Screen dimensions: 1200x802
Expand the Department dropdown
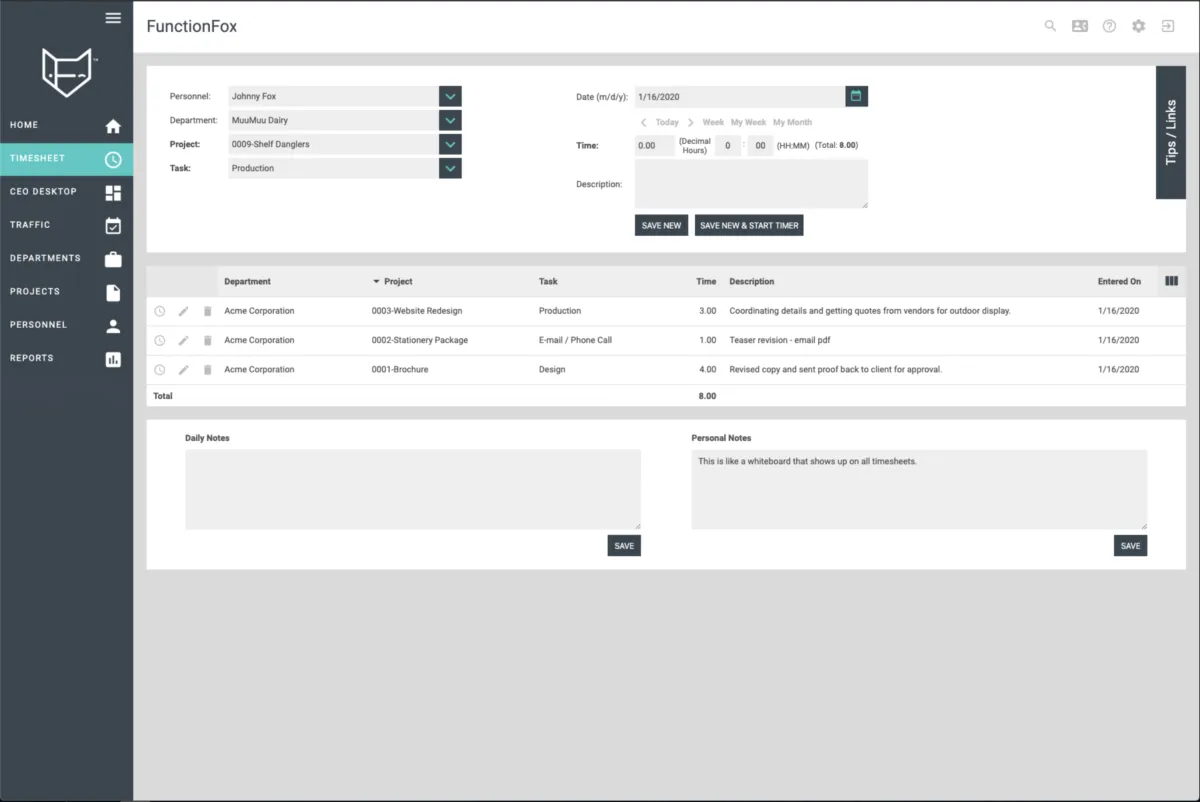pyautogui.click(x=450, y=120)
